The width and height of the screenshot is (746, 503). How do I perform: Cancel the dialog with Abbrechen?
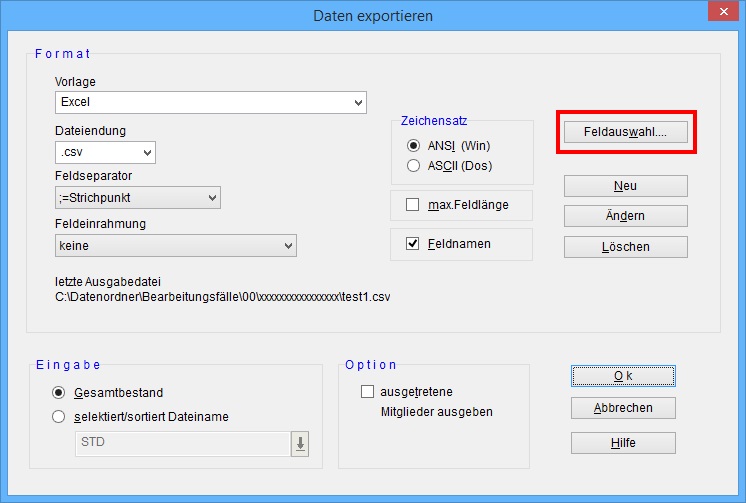click(623, 408)
